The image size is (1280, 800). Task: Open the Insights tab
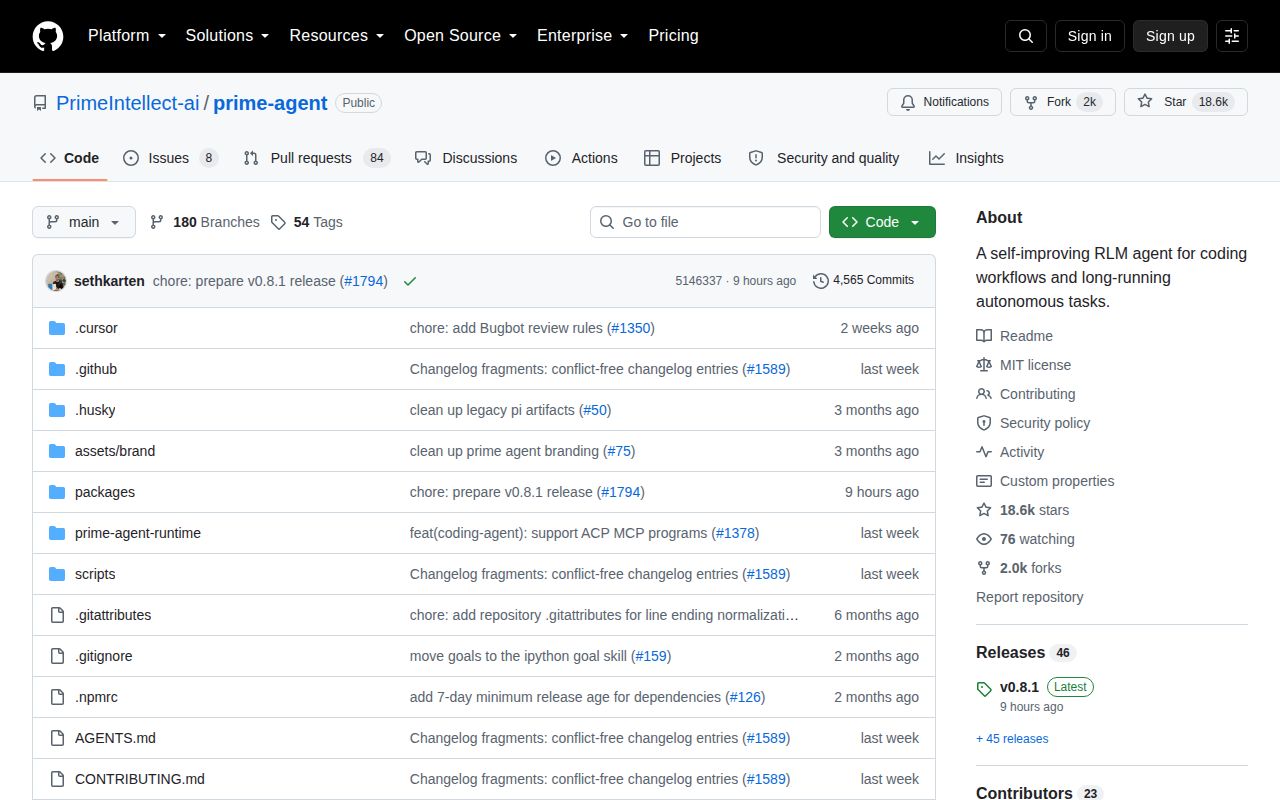pos(966,158)
